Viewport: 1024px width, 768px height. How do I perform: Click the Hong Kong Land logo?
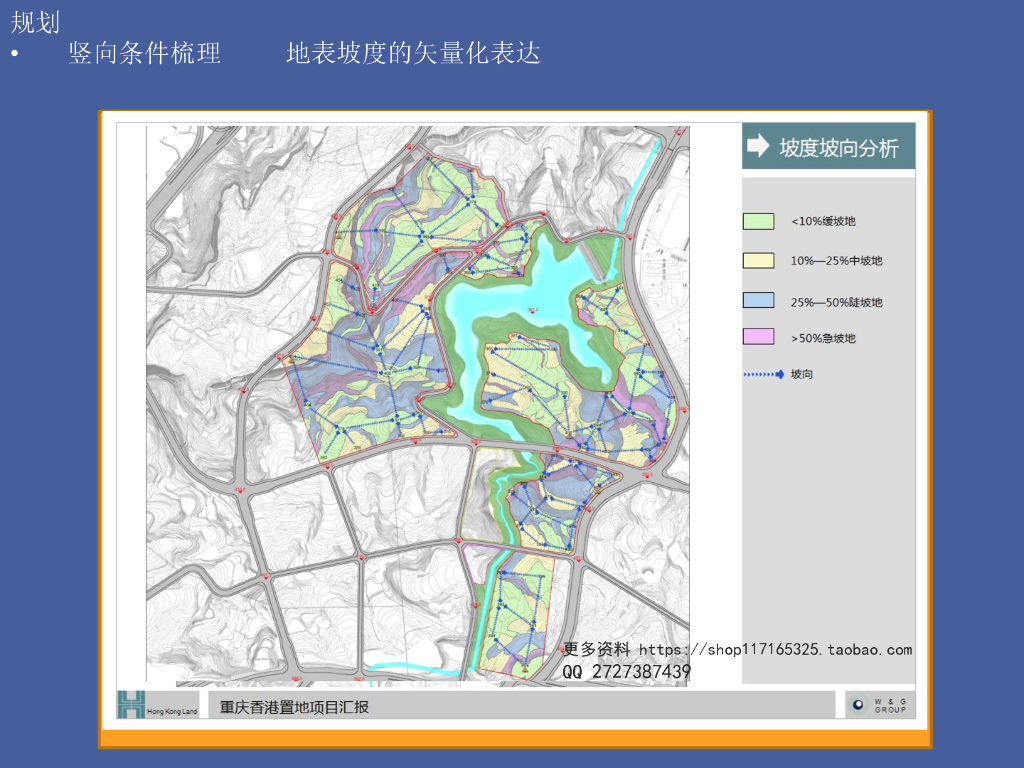click(x=157, y=704)
